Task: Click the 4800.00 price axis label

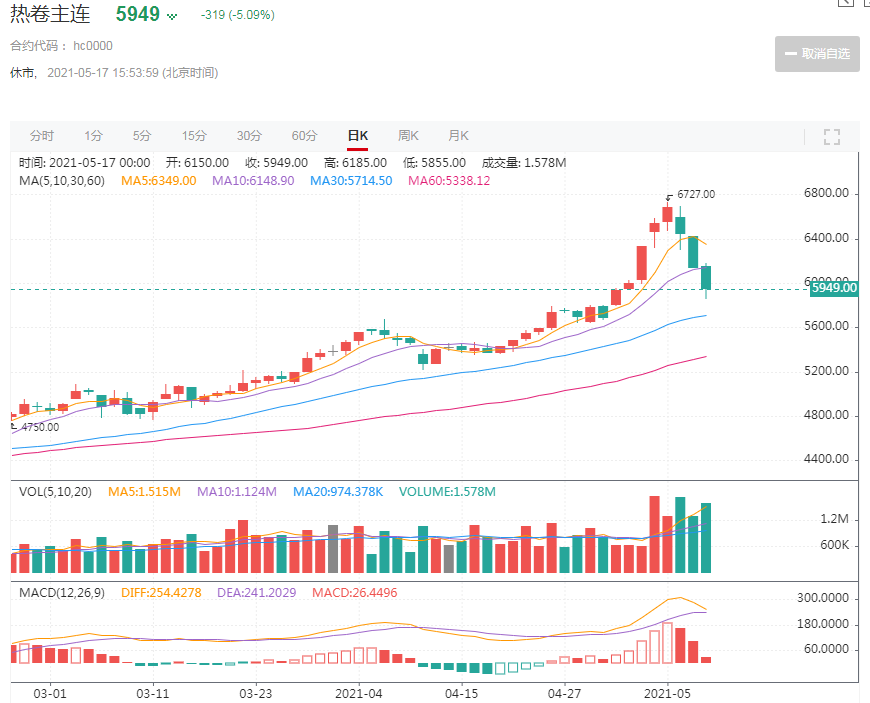Action: click(x=826, y=416)
